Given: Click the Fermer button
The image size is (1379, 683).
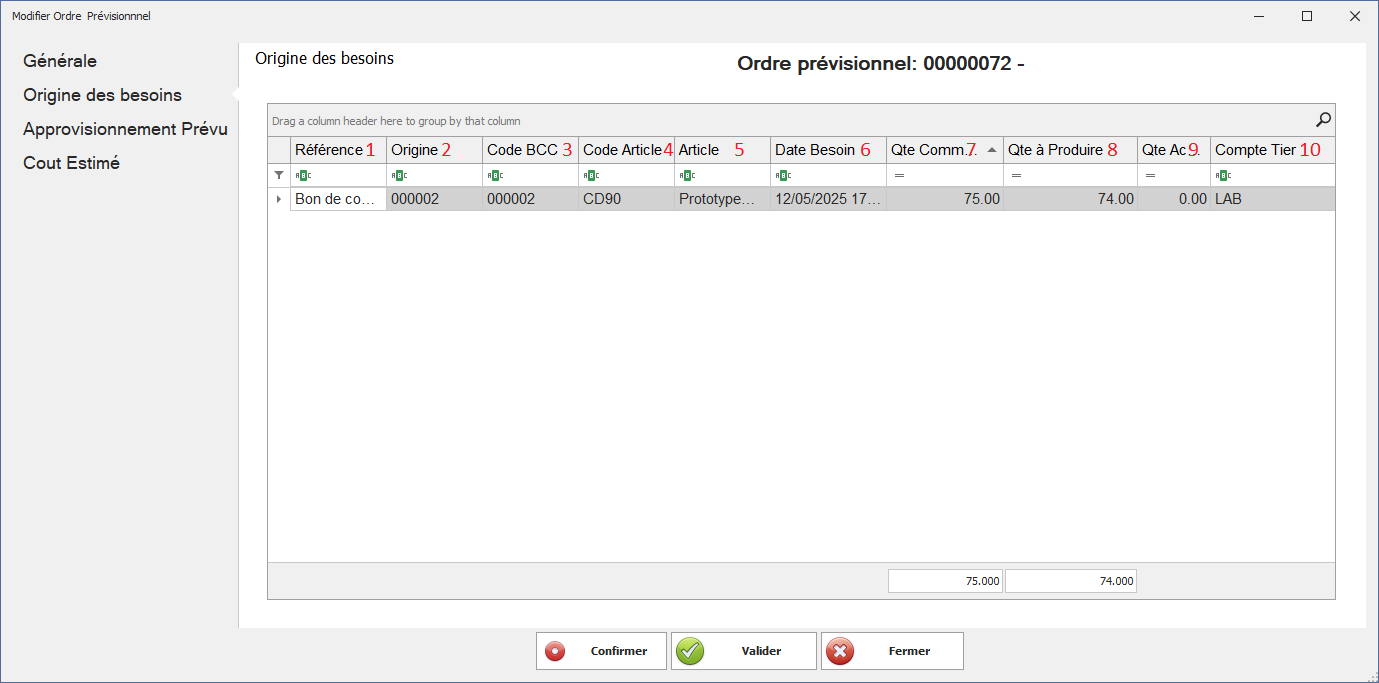Looking at the screenshot, I should pos(892,651).
